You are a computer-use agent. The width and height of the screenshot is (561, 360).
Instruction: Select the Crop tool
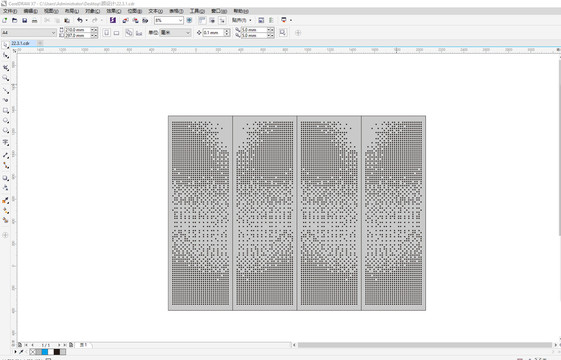point(5,68)
